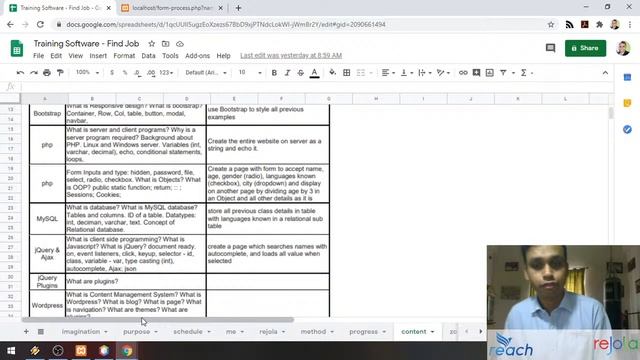640x360 pixels.
Task: Click the Merge cells icon
Action: pos(361,73)
